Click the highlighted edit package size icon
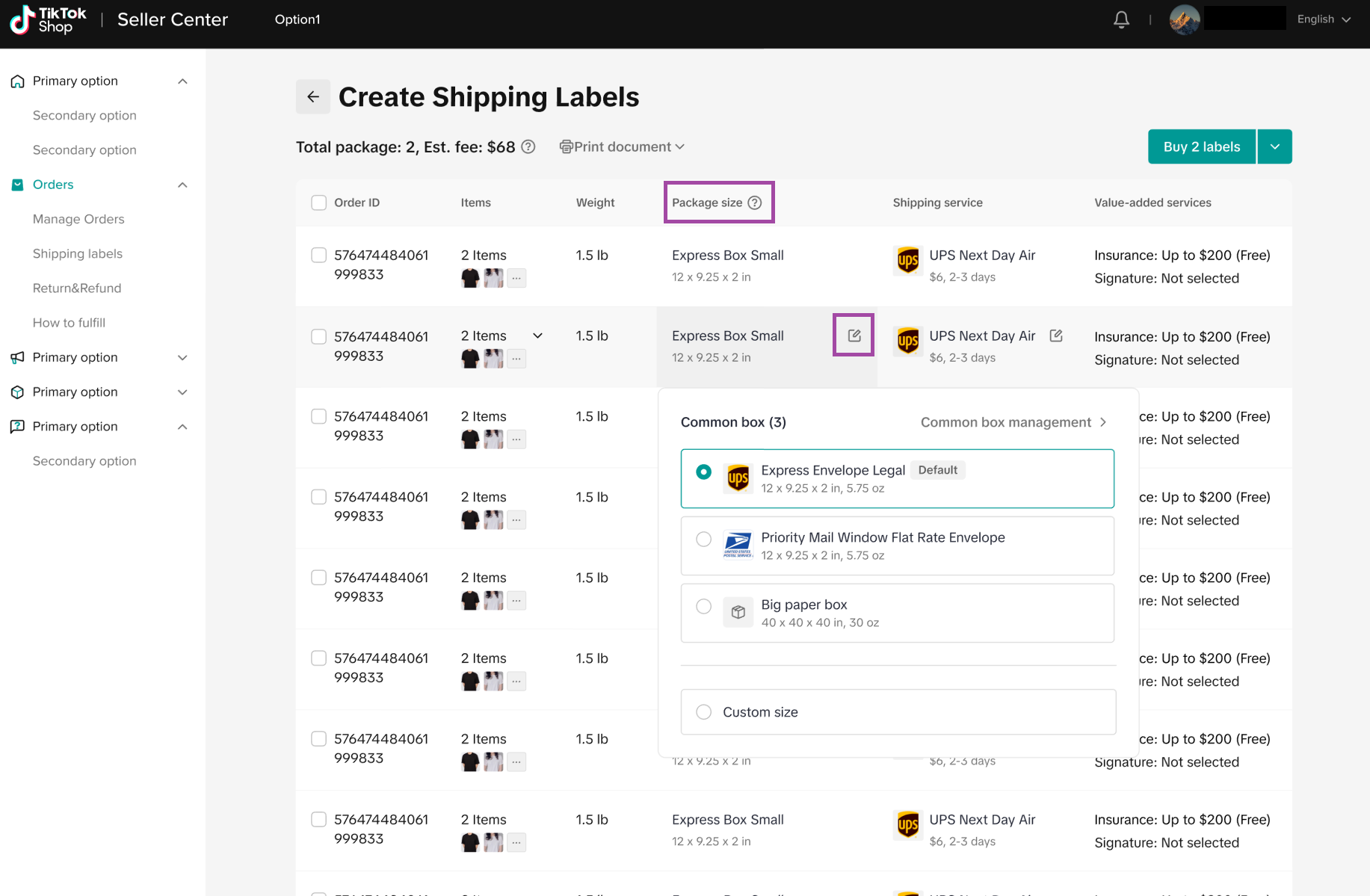The height and width of the screenshot is (896, 1370). coord(854,336)
